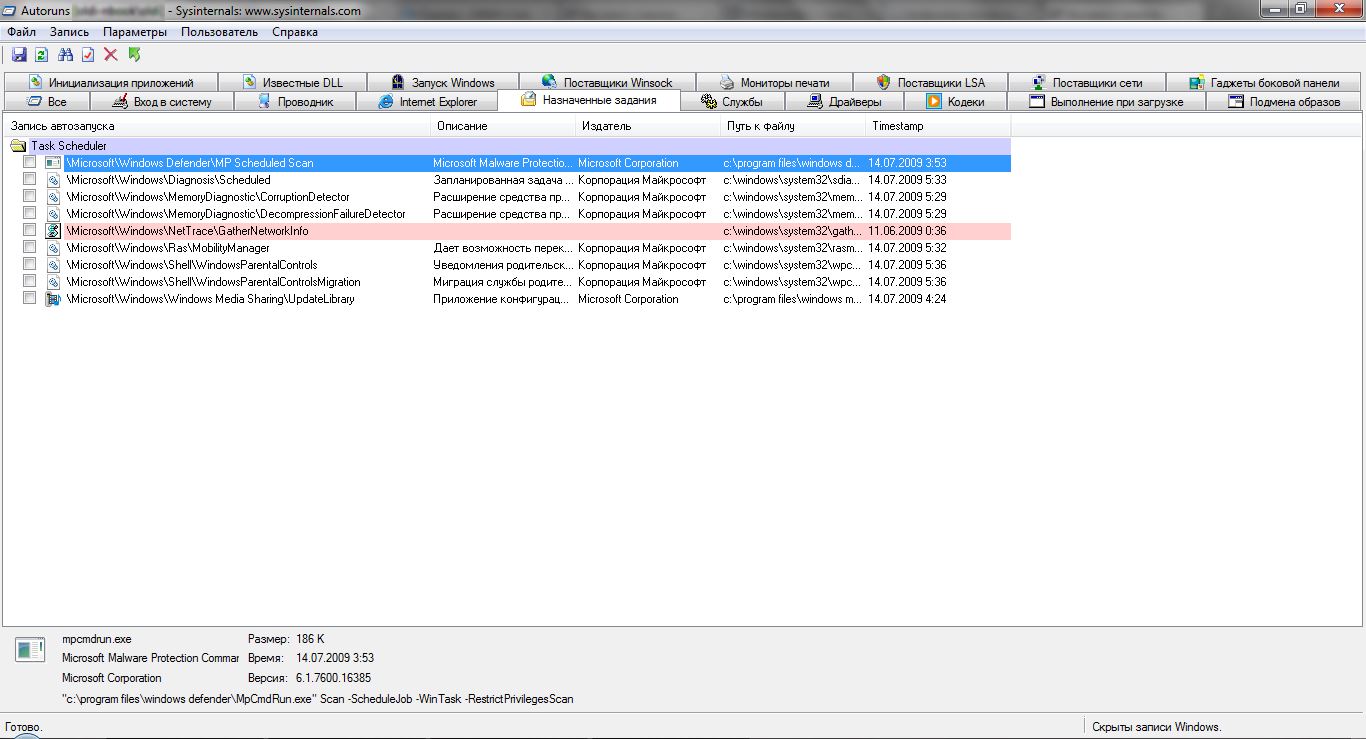
Task: Toggle the Windows Media Sharing\UpdateLibrary checkbox
Action: pyautogui.click(x=30, y=299)
